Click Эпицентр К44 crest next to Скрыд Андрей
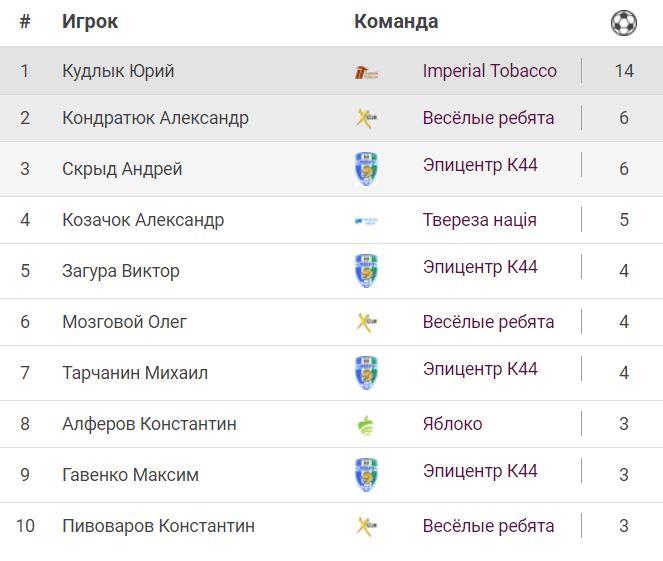 366,169
